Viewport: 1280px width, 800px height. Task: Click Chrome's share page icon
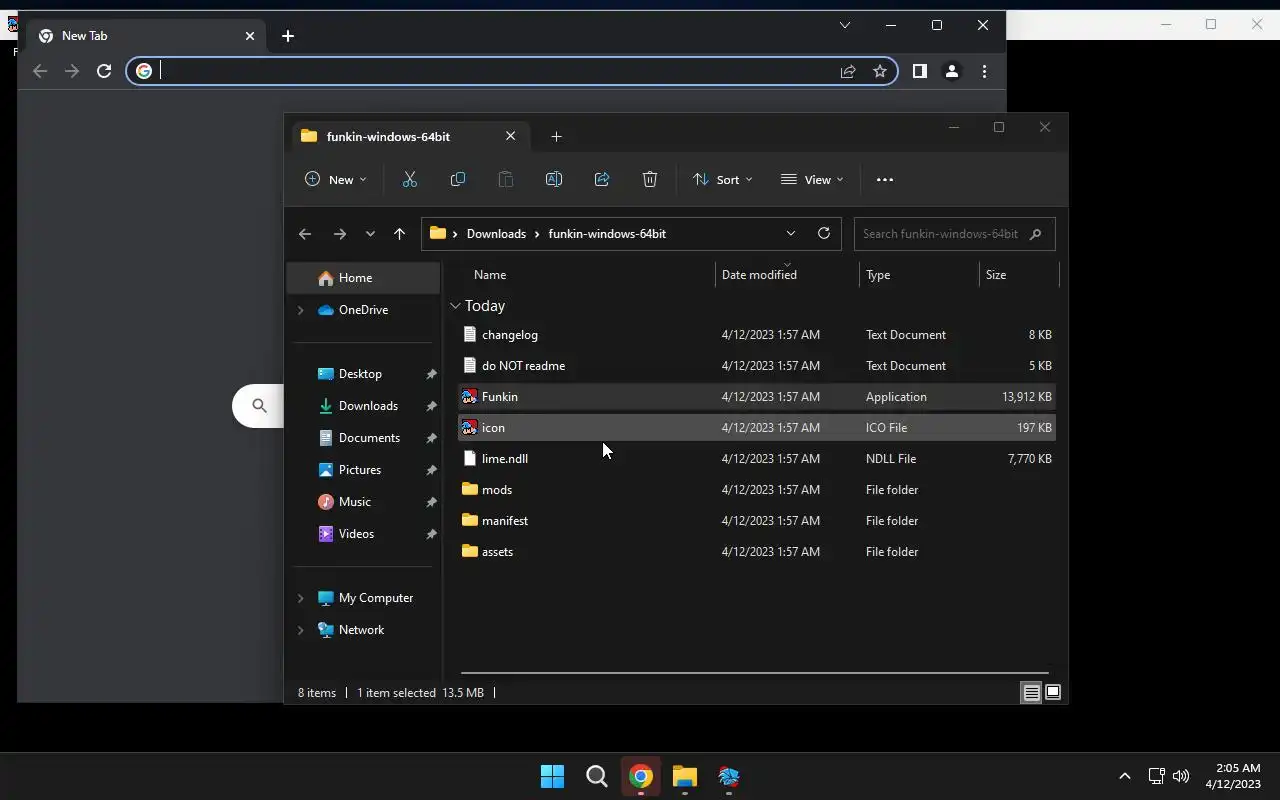[x=848, y=71]
